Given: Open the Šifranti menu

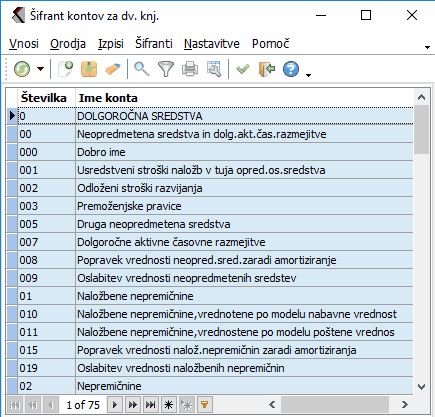Looking at the screenshot, I should [x=154, y=44].
